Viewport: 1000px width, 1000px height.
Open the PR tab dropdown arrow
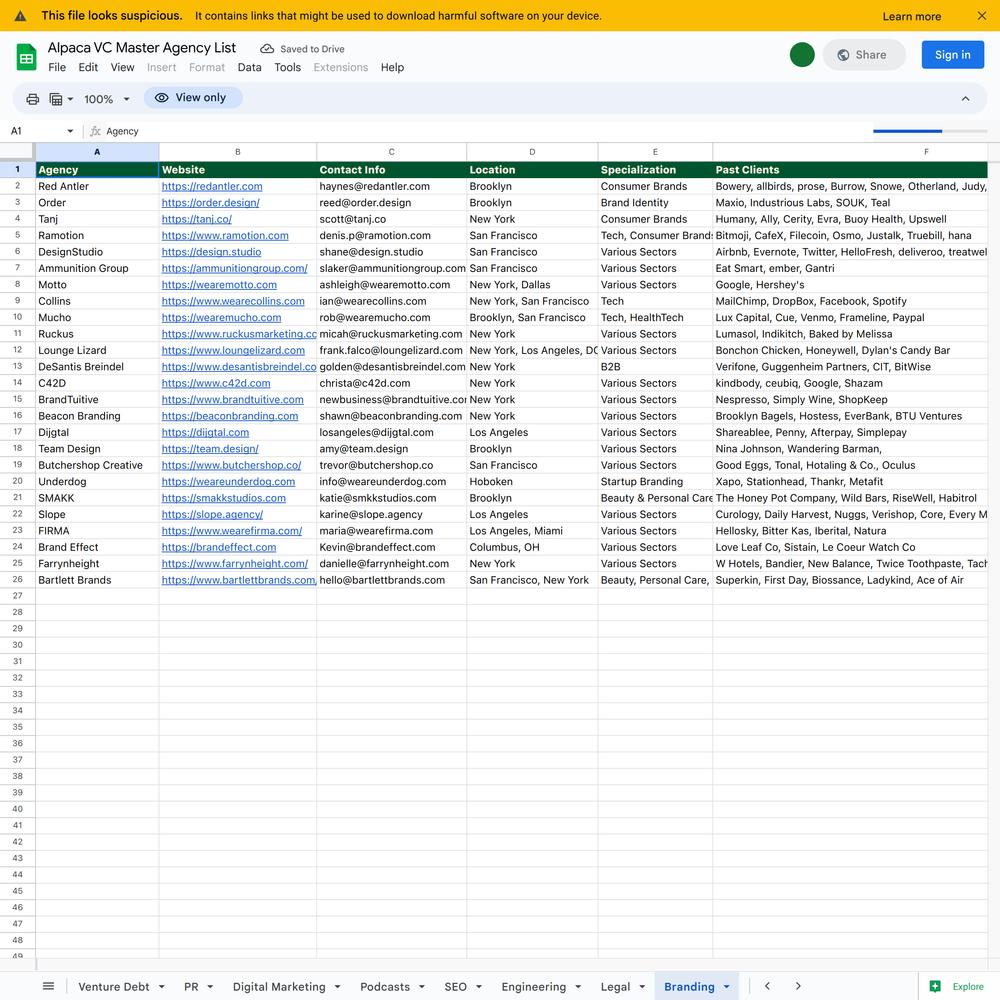210,987
